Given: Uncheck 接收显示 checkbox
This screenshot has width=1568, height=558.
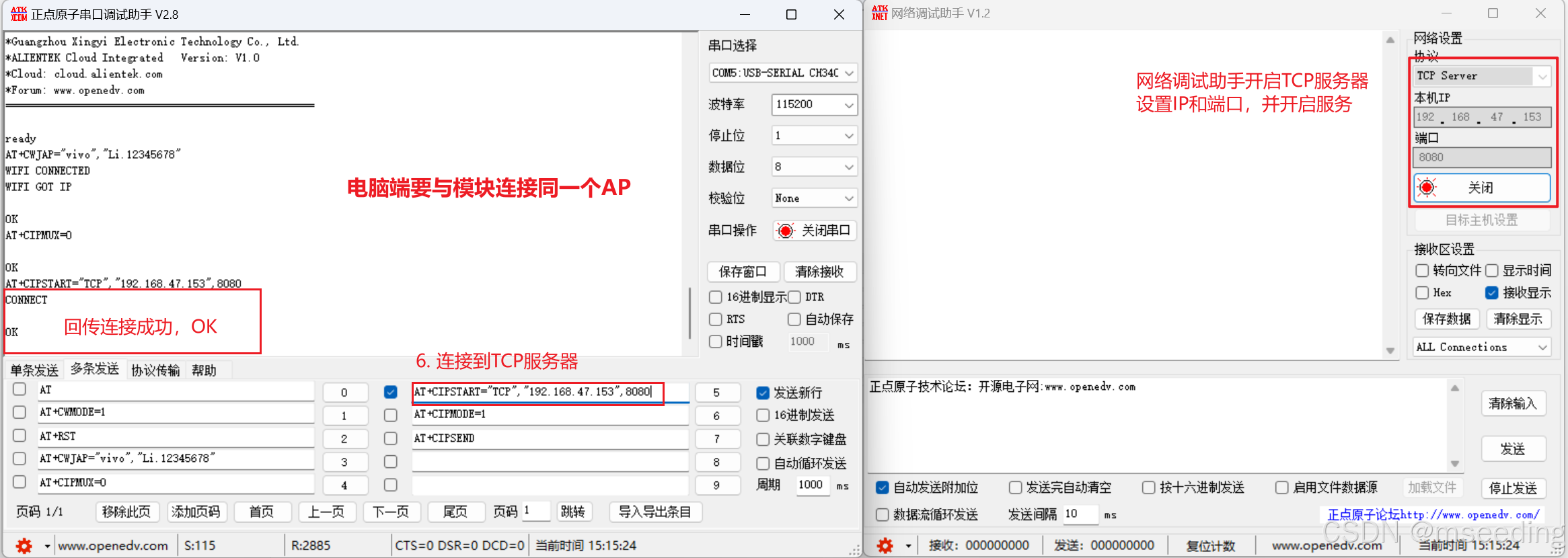Looking at the screenshot, I should click(x=1491, y=292).
